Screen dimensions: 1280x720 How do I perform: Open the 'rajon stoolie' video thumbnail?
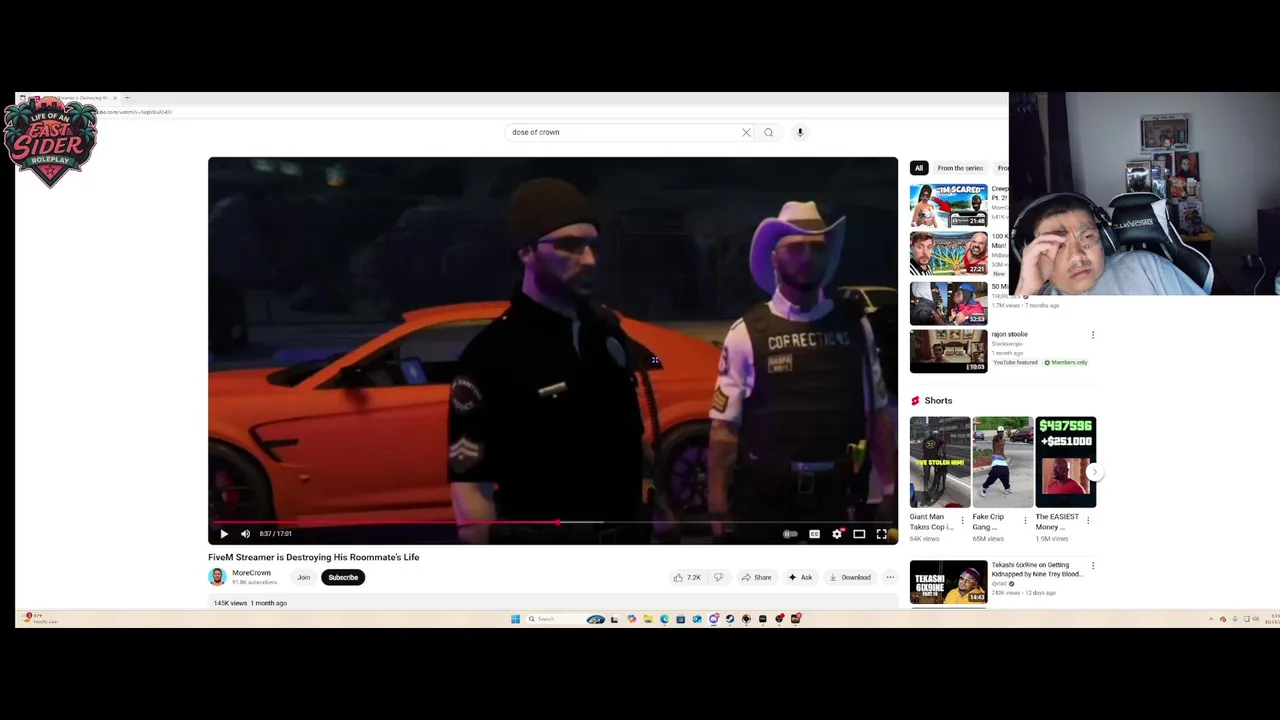[948, 351]
